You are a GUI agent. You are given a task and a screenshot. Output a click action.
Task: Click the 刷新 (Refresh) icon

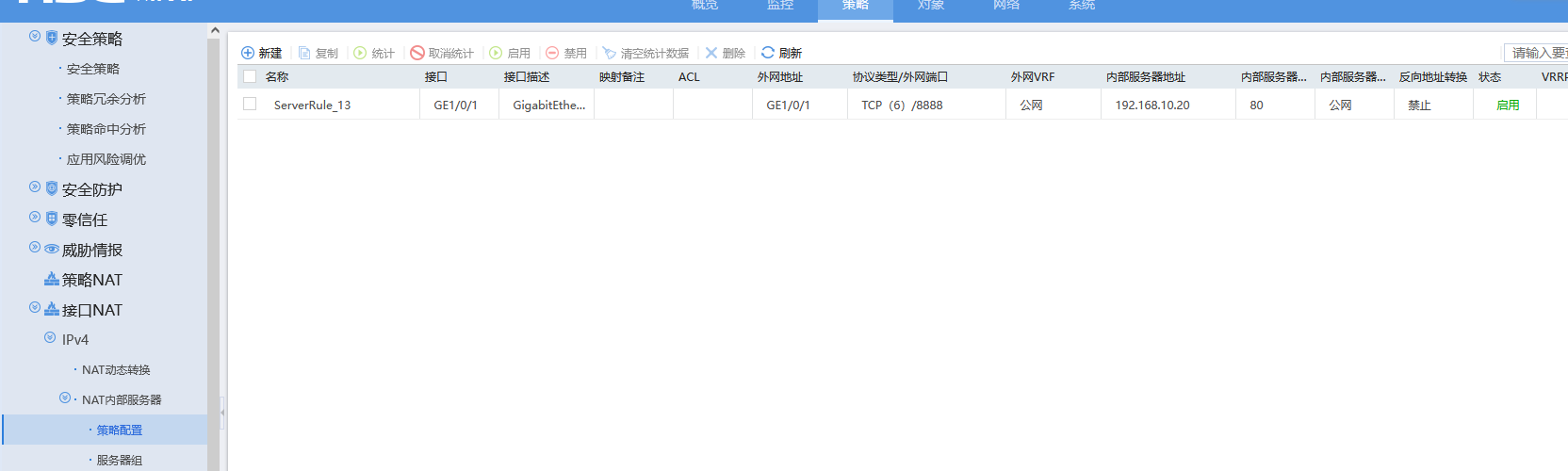[x=768, y=53]
